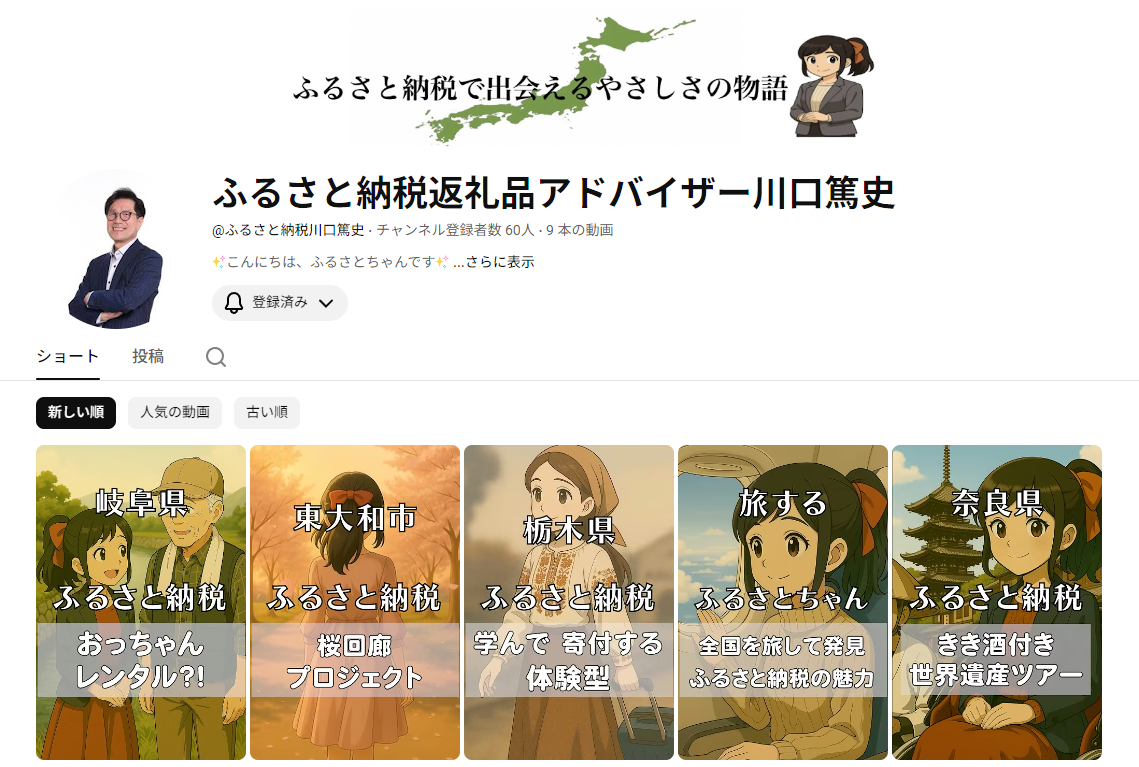Click the anime girl banner illustration
The width and height of the screenshot is (1139, 767).
[x=831, y=85]
